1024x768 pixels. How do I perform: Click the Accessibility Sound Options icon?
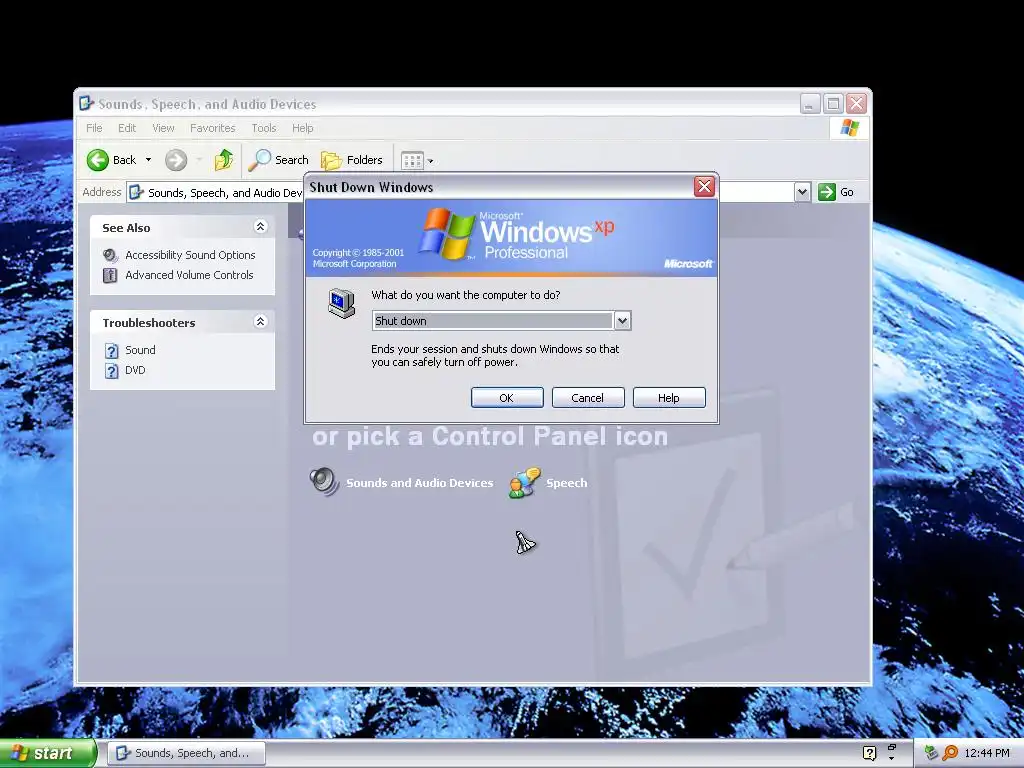[x=110, y=255]
